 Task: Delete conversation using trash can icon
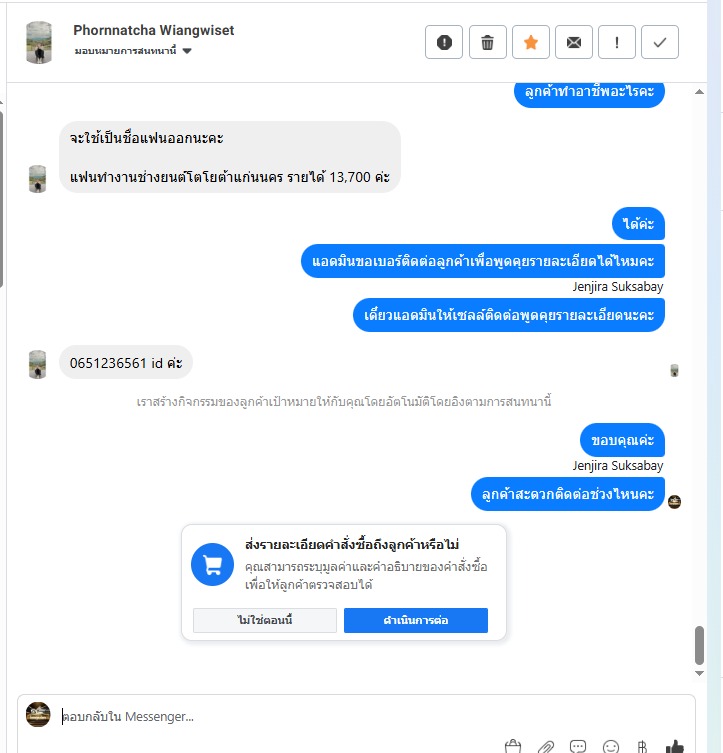coord(487,42)
